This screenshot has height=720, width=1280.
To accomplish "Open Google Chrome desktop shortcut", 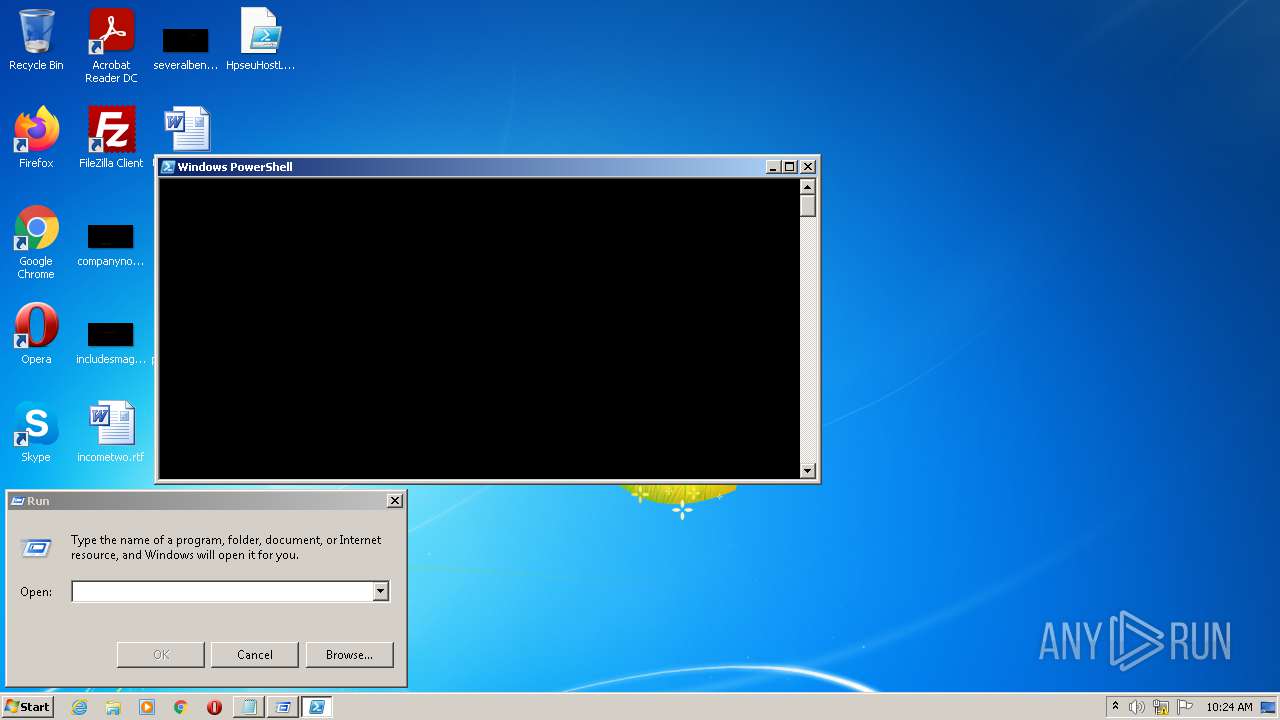I will (36, 242).
